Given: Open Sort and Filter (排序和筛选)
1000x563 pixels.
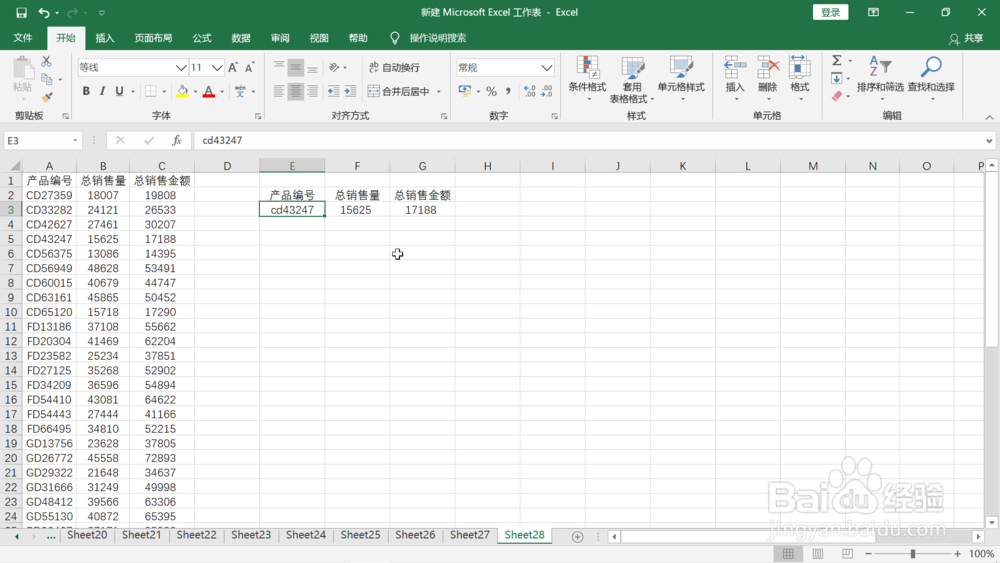Looking at the screenshot, I should pyautogui.click(x=880, y=78).
